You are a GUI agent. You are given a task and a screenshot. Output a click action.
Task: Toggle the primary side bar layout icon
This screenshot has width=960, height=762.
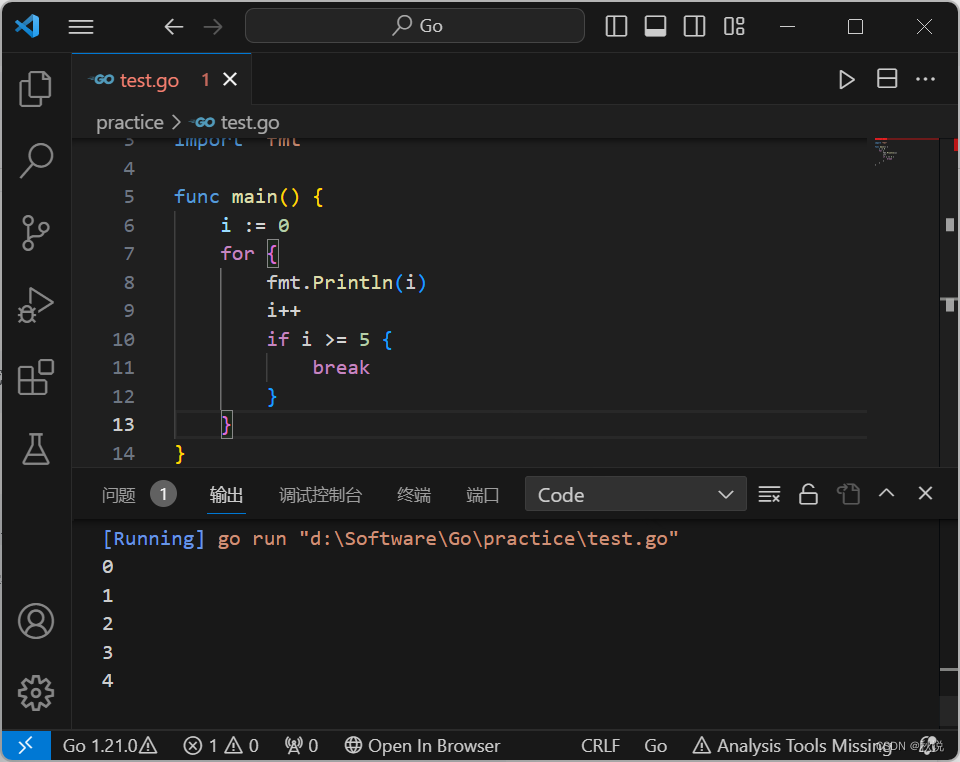coord(616,26)
